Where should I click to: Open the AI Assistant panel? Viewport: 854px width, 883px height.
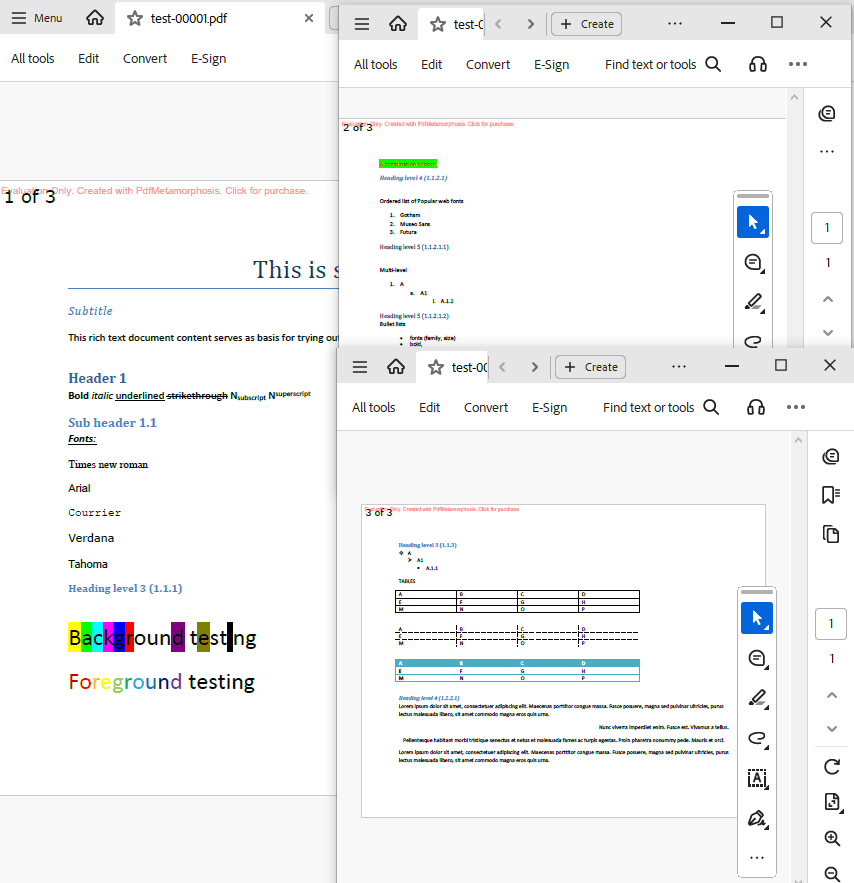[831, 456]
